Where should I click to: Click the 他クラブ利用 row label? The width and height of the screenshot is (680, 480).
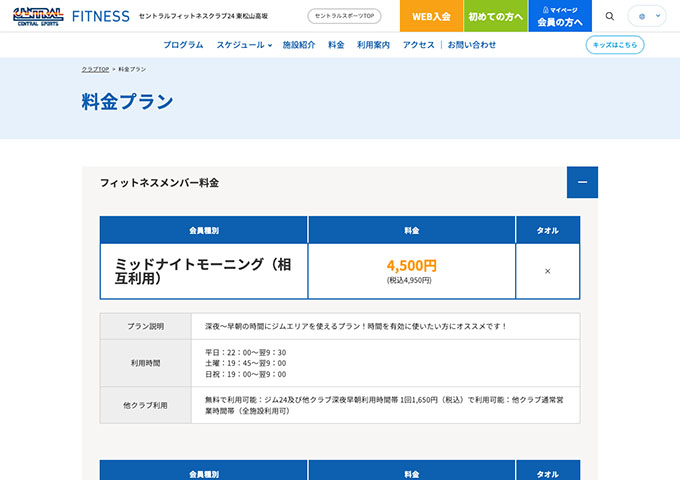coord(145,405)
